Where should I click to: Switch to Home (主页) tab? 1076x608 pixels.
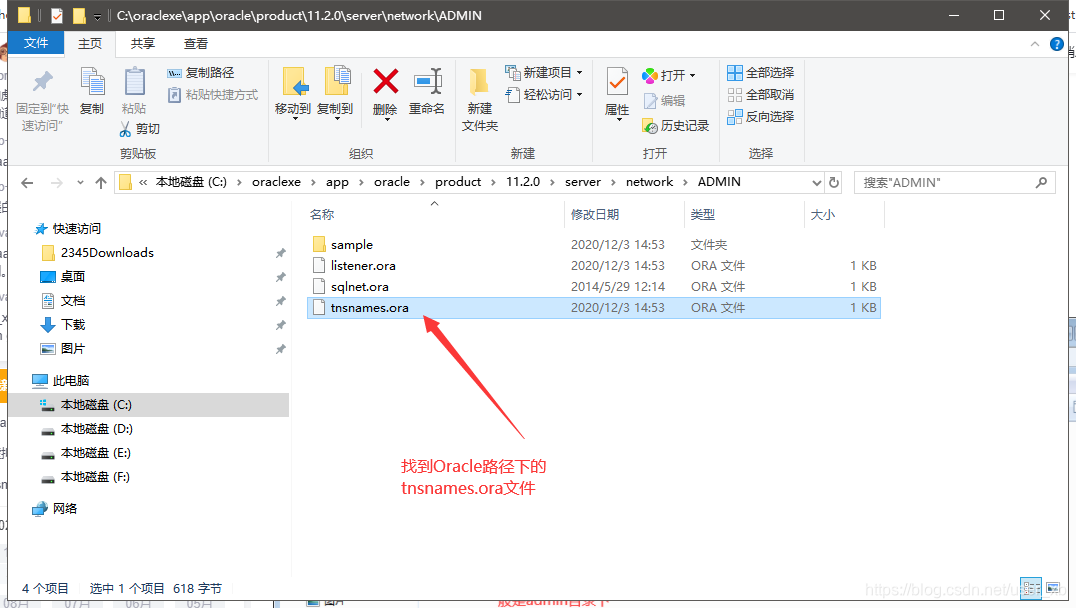tap(90, 44)
